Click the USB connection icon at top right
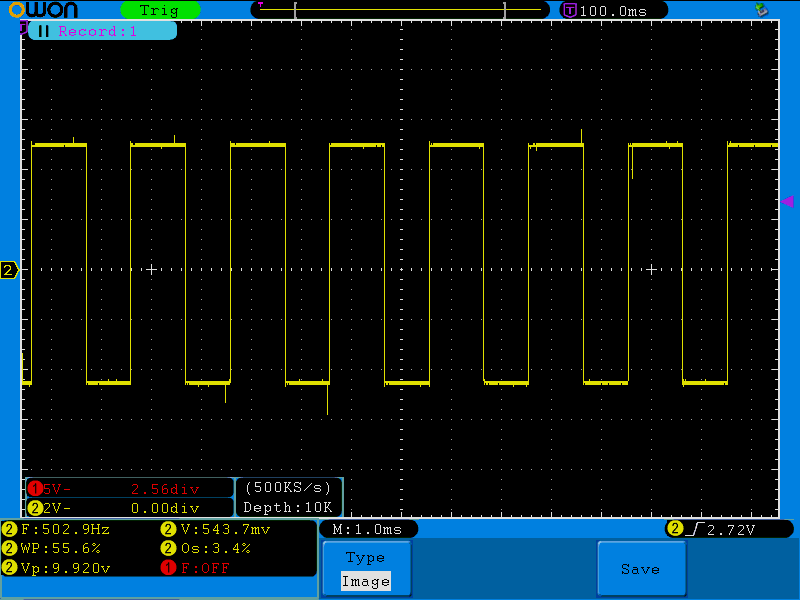 tap(762, 9)
